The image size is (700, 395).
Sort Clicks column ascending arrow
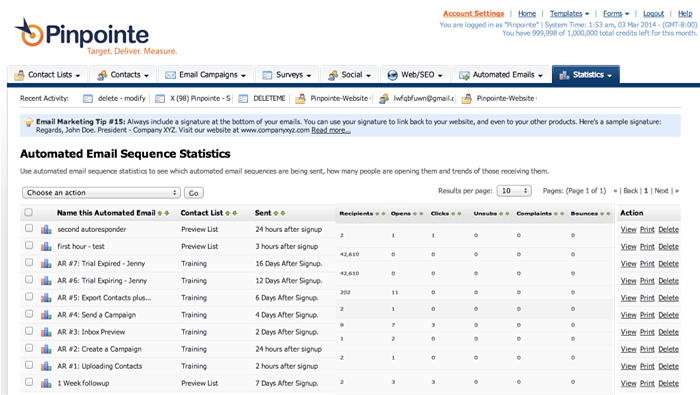click(453, 214)
